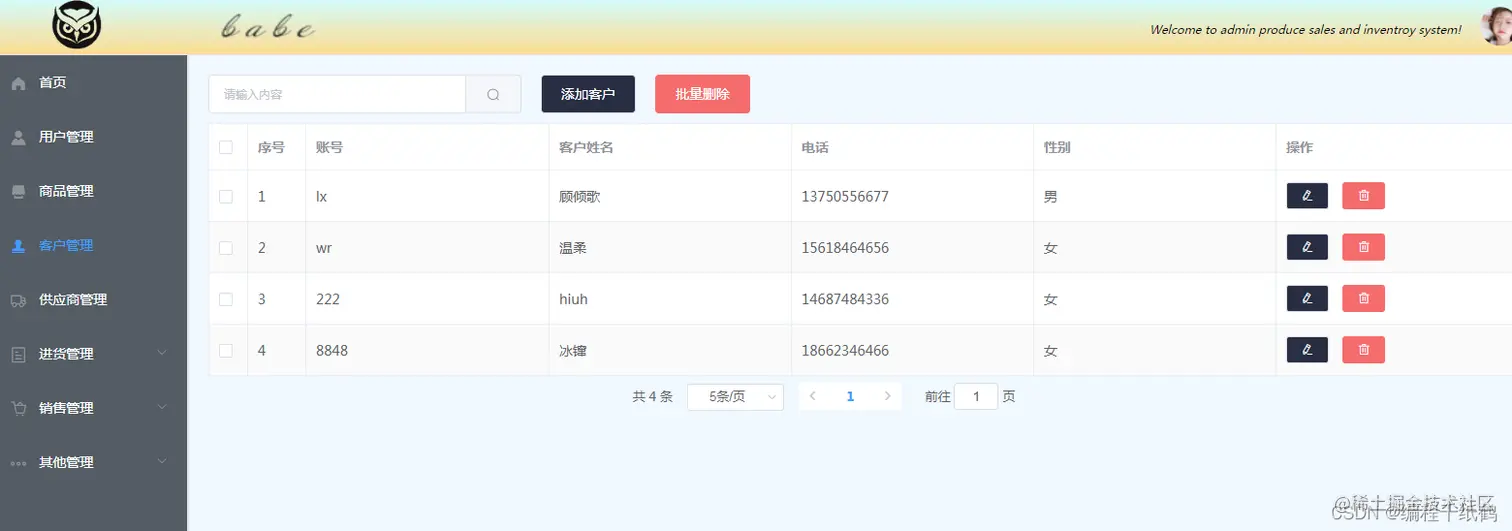Expand the 进货管理 submenu chevron
The image size is (1512, 531).
[162, 353]
